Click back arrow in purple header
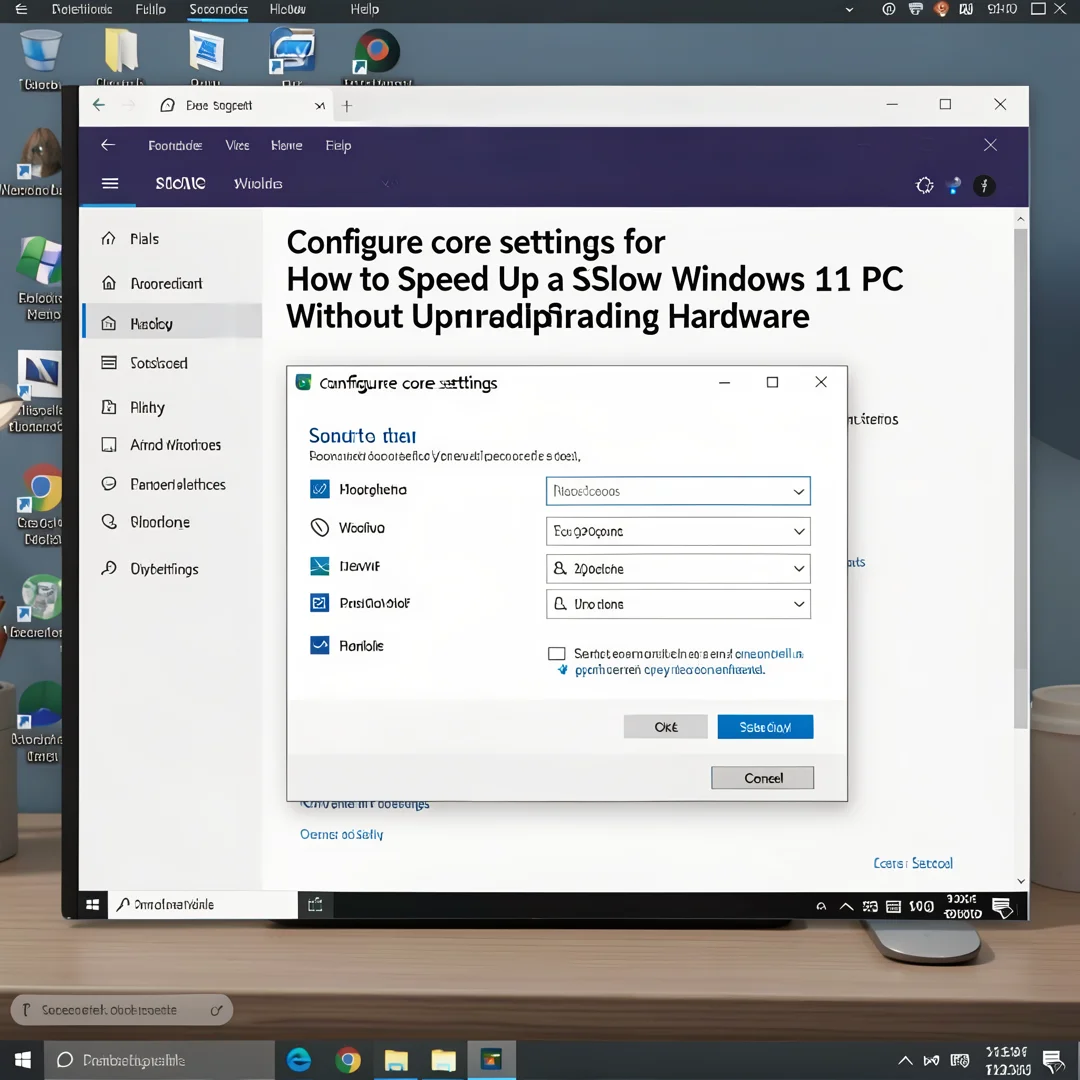This screenshot has width=1080, height=1080. 108,145
